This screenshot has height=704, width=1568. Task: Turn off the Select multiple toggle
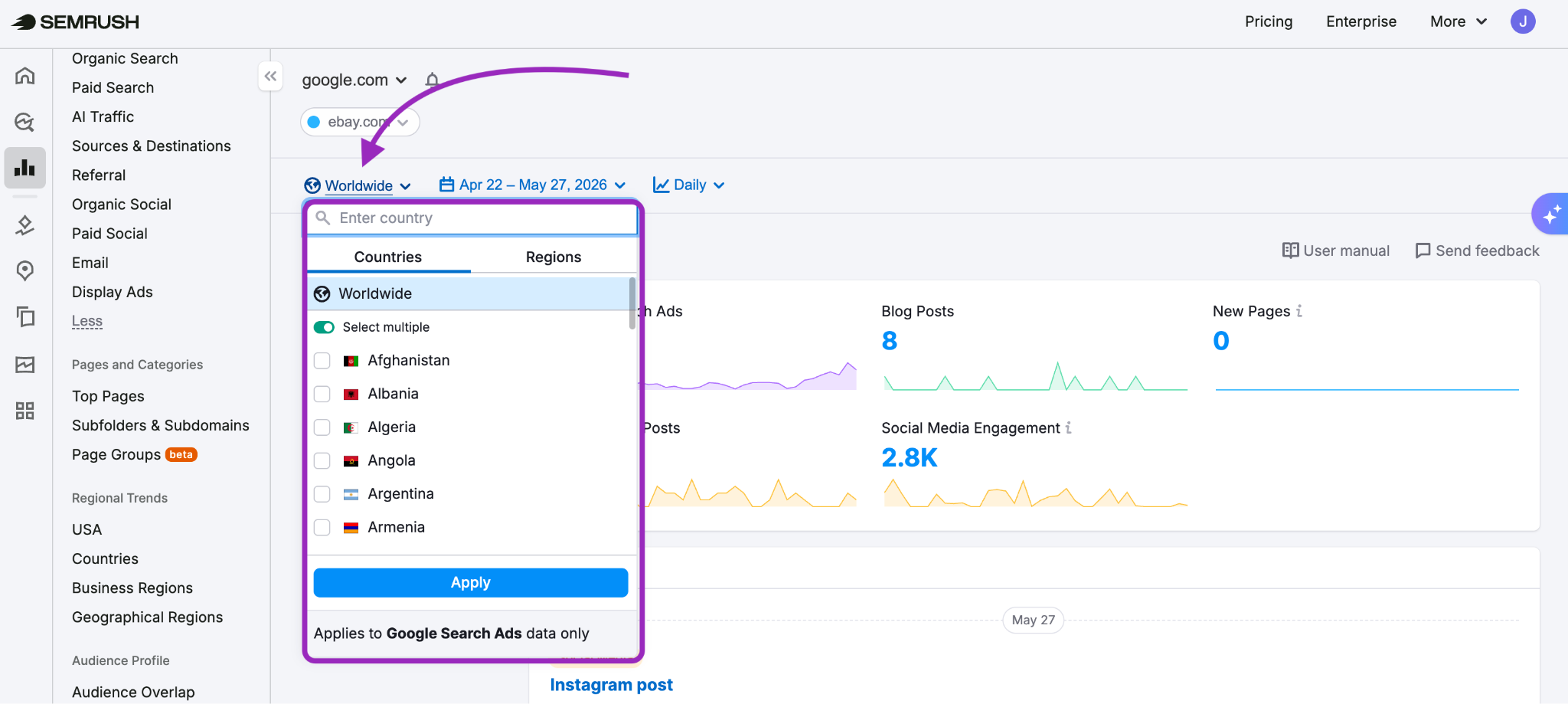(324, 327)
